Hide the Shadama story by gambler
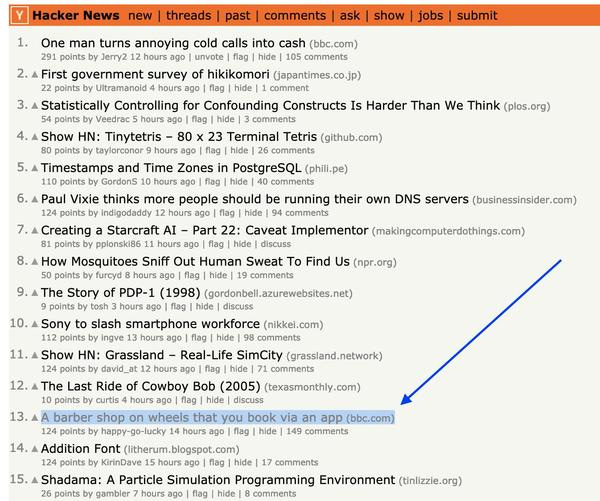The width and height of the screenshot is (600, 501). click(226, 494)
